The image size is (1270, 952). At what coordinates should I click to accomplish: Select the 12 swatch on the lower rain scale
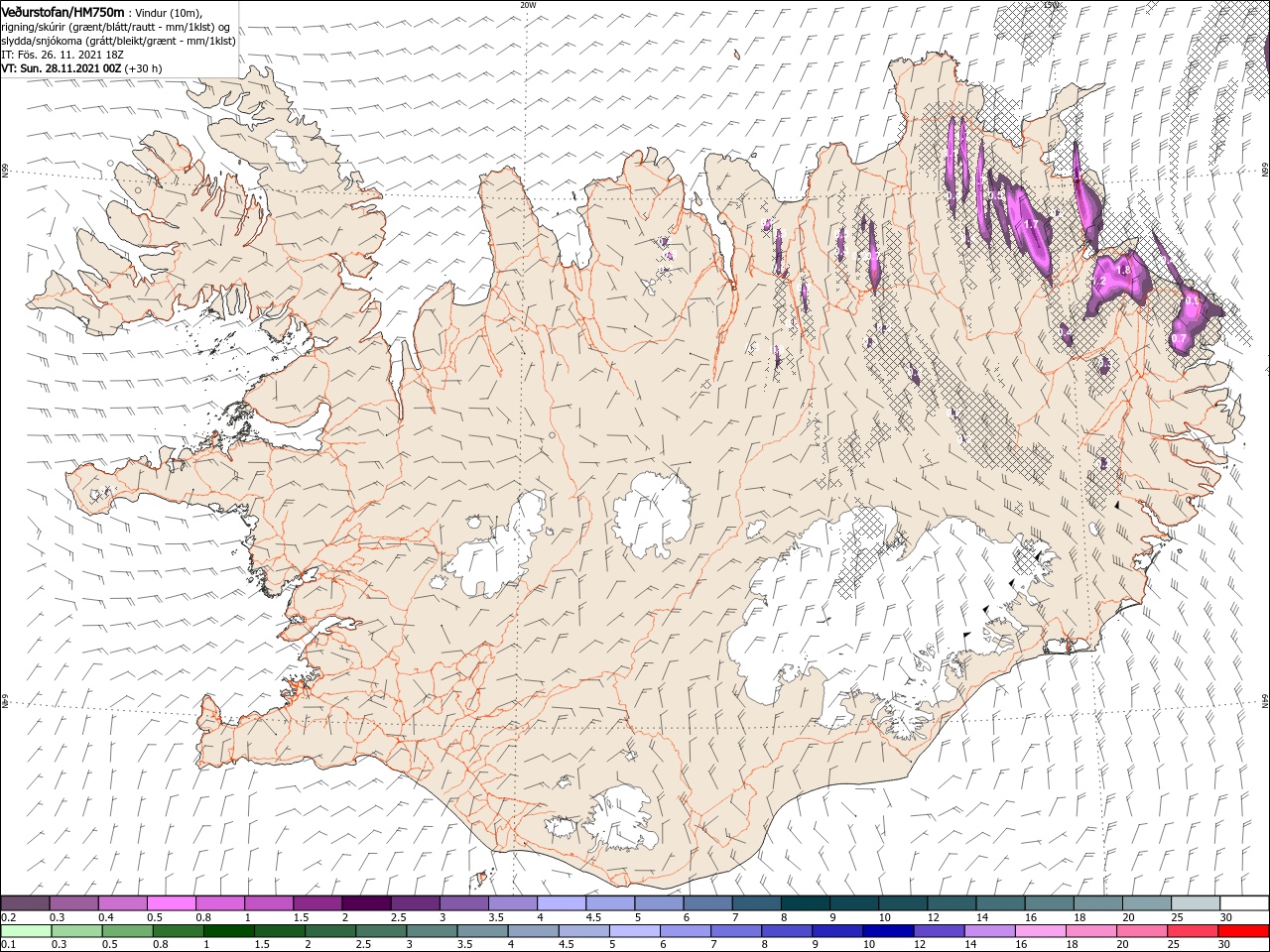pos(939,931)
